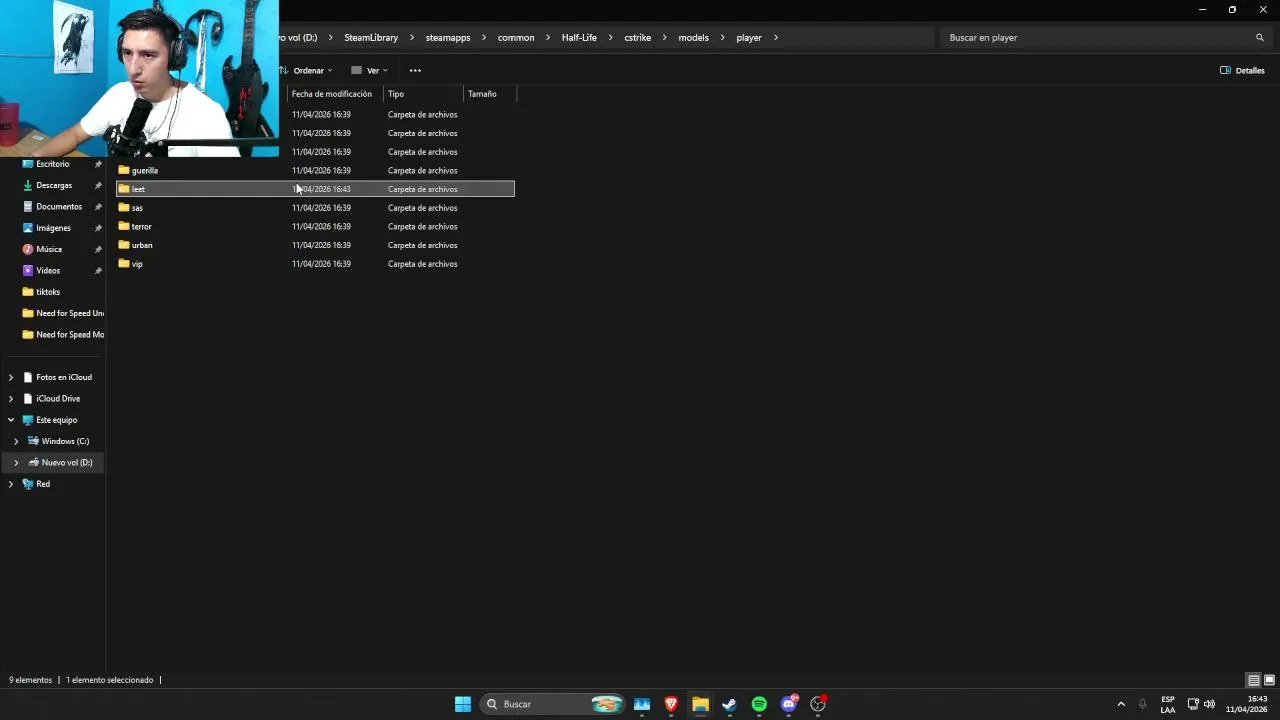Screen dimensions: 1280x720
Task: Open File Explorer taskbar icon
Action: click(700, 704)
